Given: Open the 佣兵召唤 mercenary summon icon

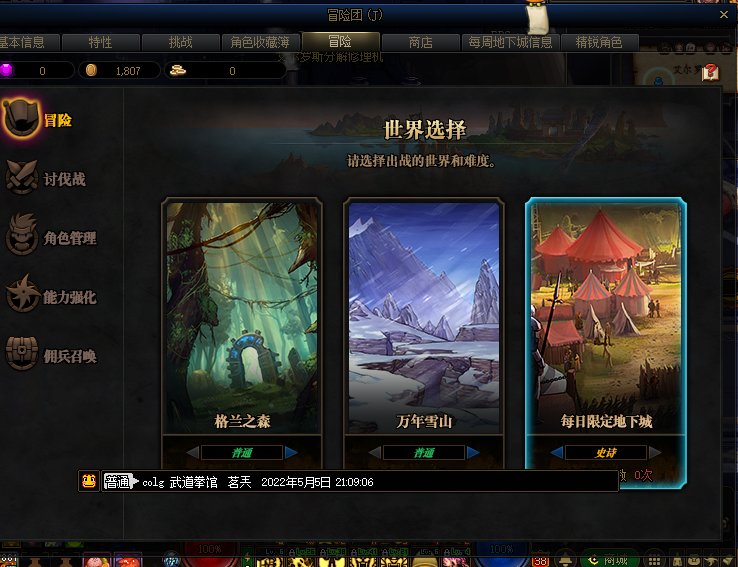Looking at the screenshot, I should [22, 353].
